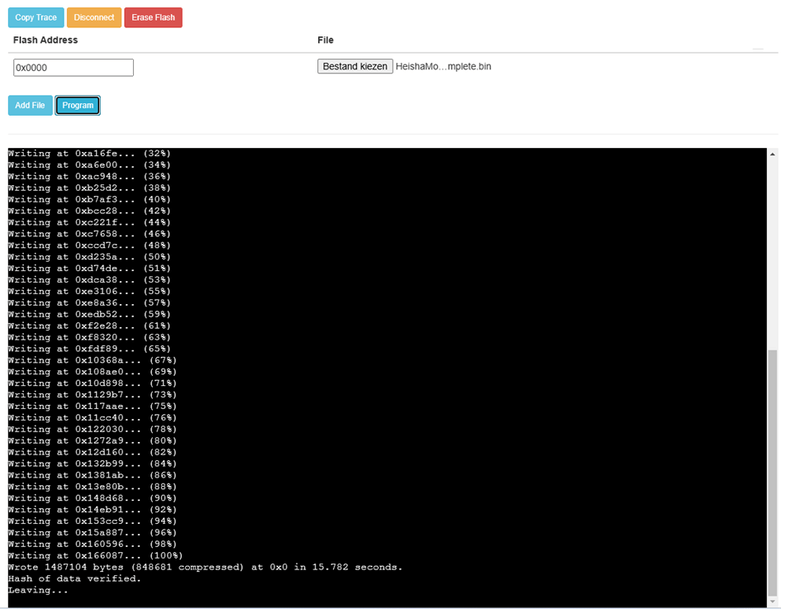Click the Program button to flash

point(78,106)
